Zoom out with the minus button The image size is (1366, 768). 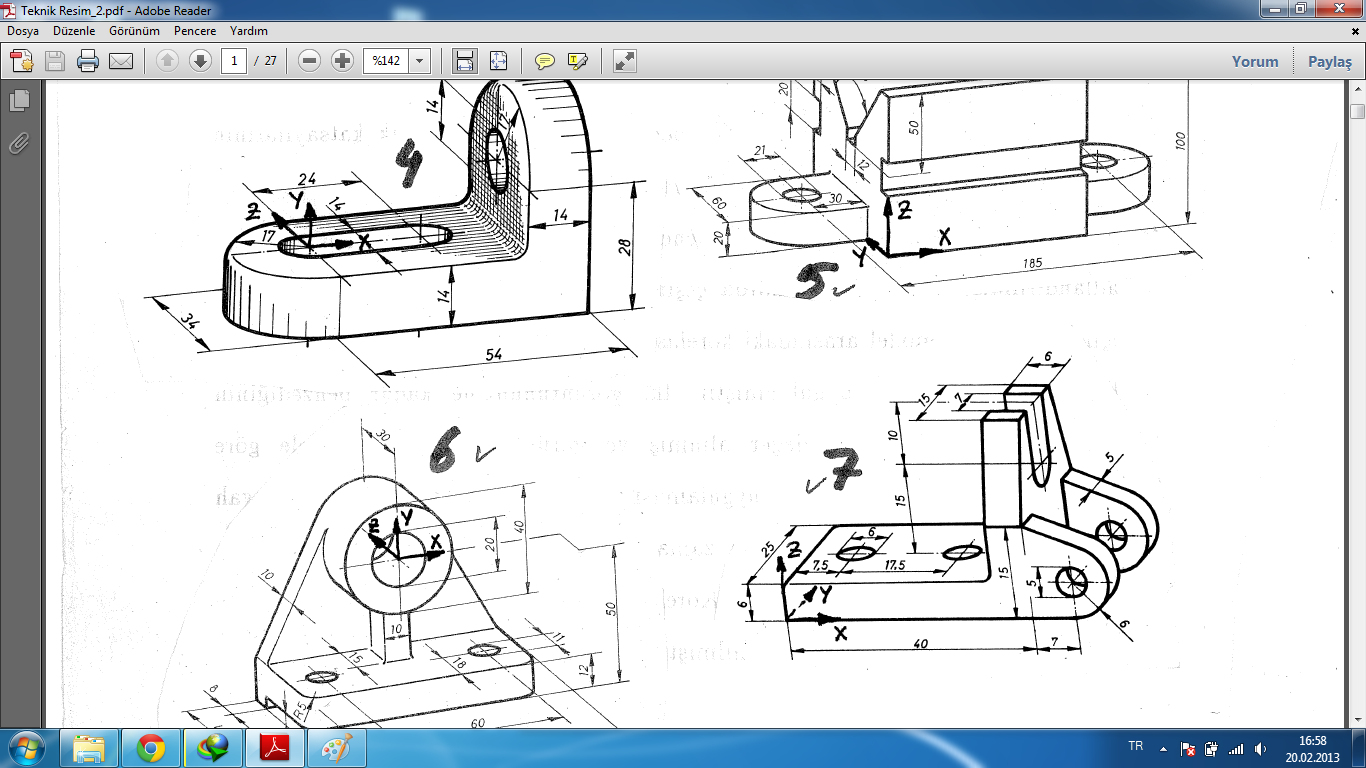pos(310,61)
